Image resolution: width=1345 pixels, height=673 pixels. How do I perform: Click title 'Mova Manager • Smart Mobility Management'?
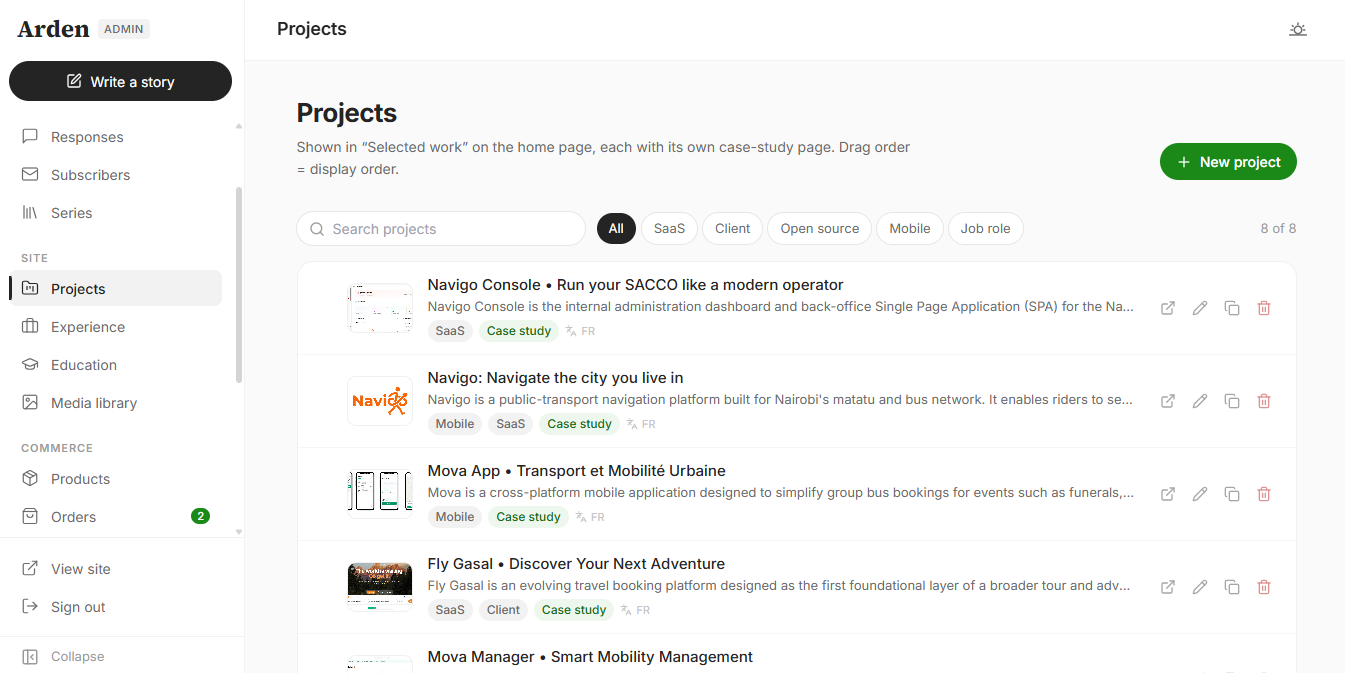590,657
